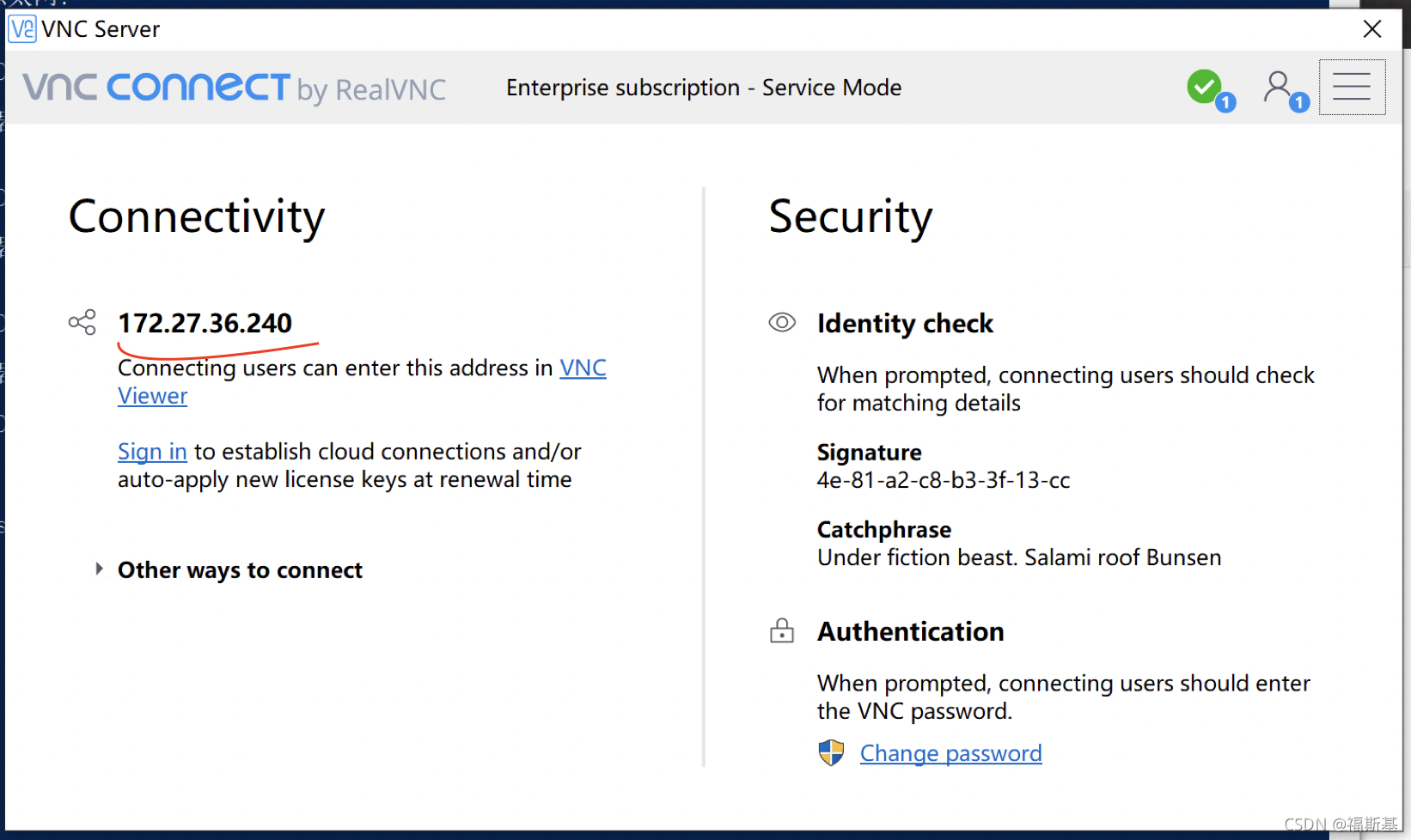The width and height of the screenshot is (1411, 840).
Task: Open the hamburger menu button
Action: click(1352, 87)
